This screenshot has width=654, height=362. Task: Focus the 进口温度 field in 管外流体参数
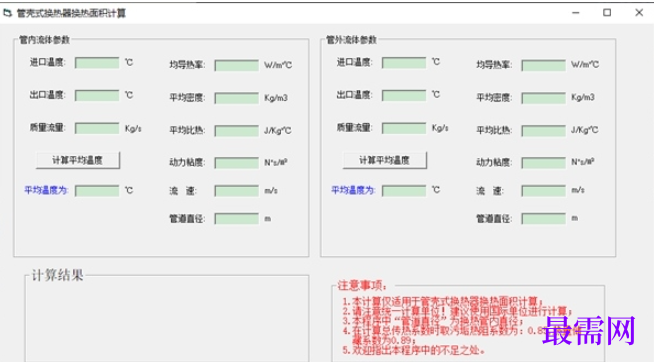[x=404, y=63]
